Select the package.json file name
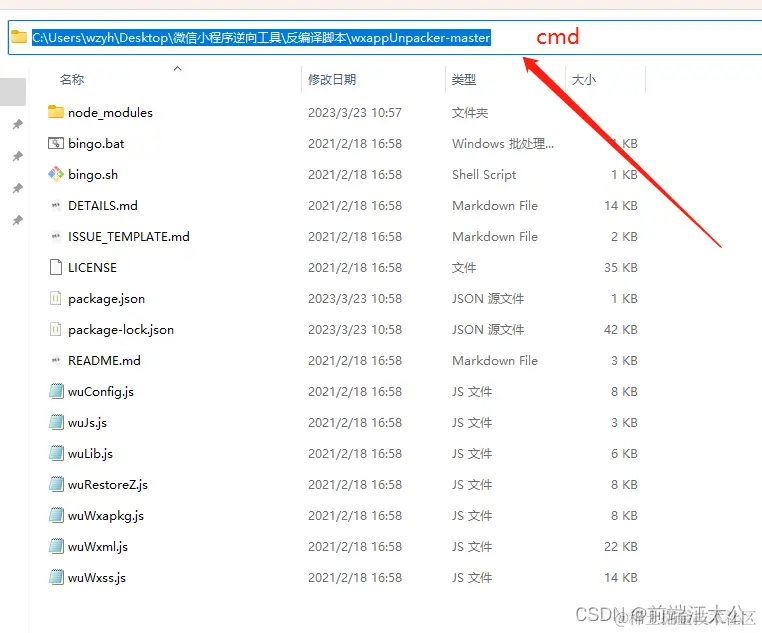This screenshot has width=762, height=633. tap(106, 299)
